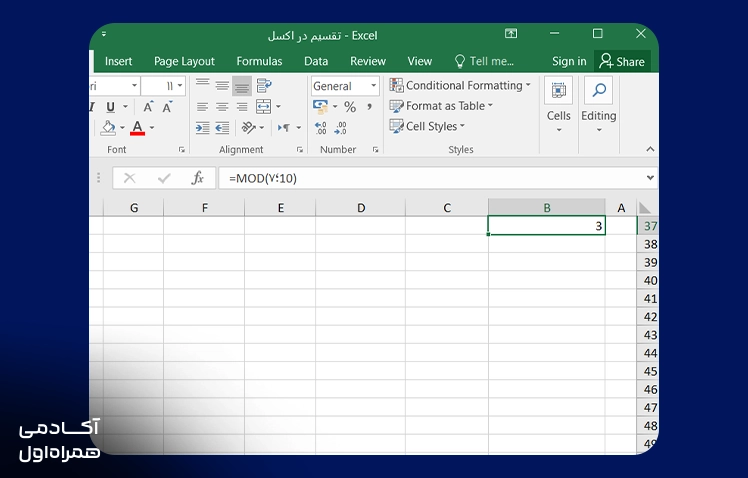This screenshot has width=748, height=478.
Task: Select Bottom Align icon
Action: point(242,86)
